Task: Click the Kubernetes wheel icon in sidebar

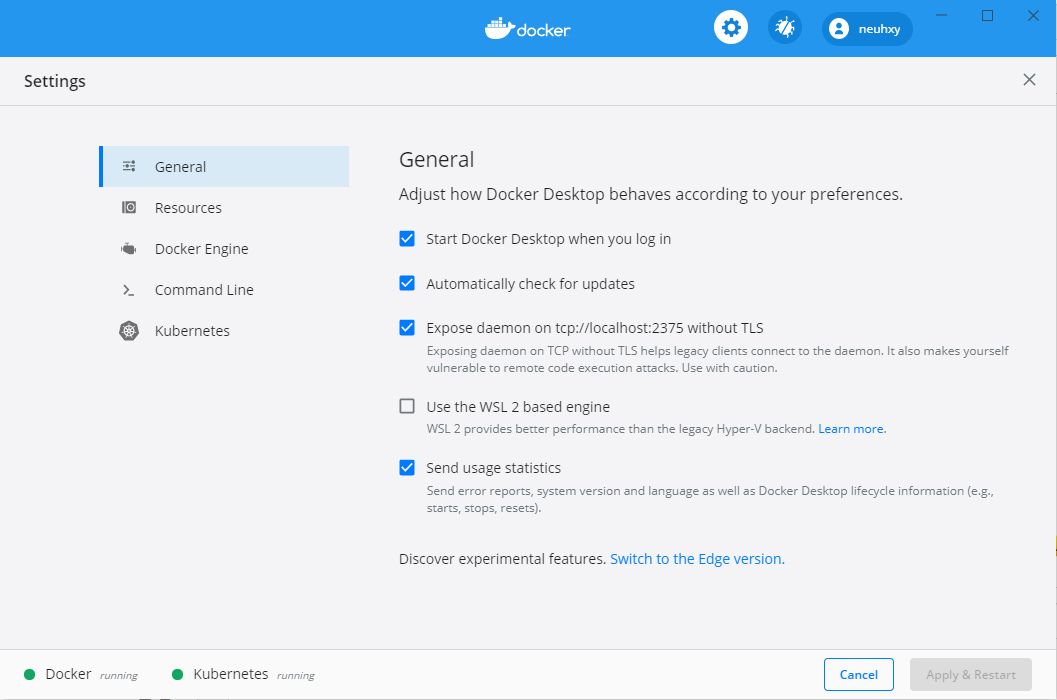Action: pos(129,330)
